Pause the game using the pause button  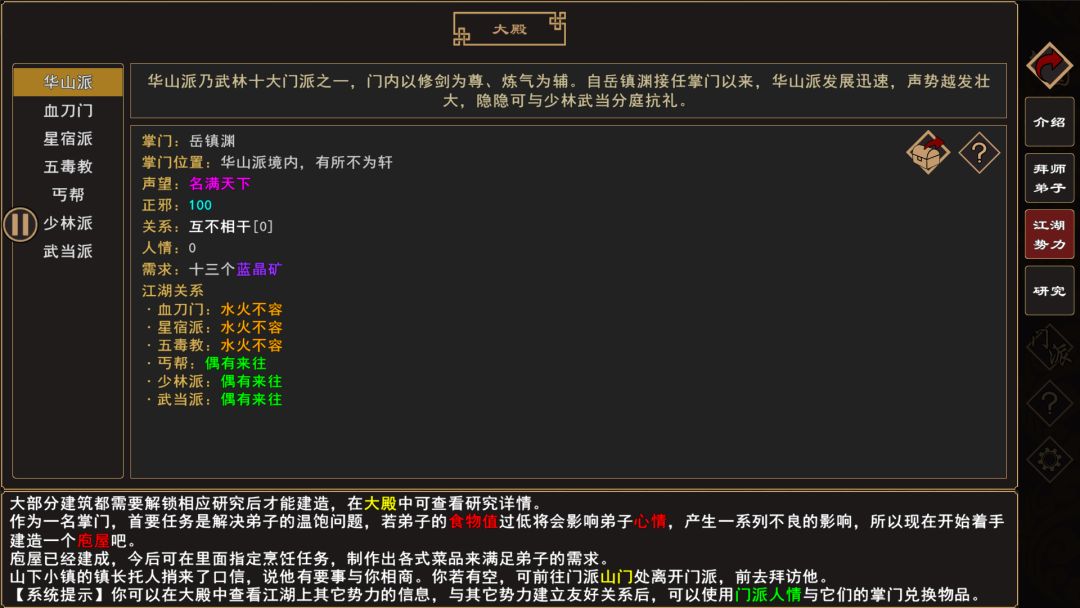(x=20, y=224)
